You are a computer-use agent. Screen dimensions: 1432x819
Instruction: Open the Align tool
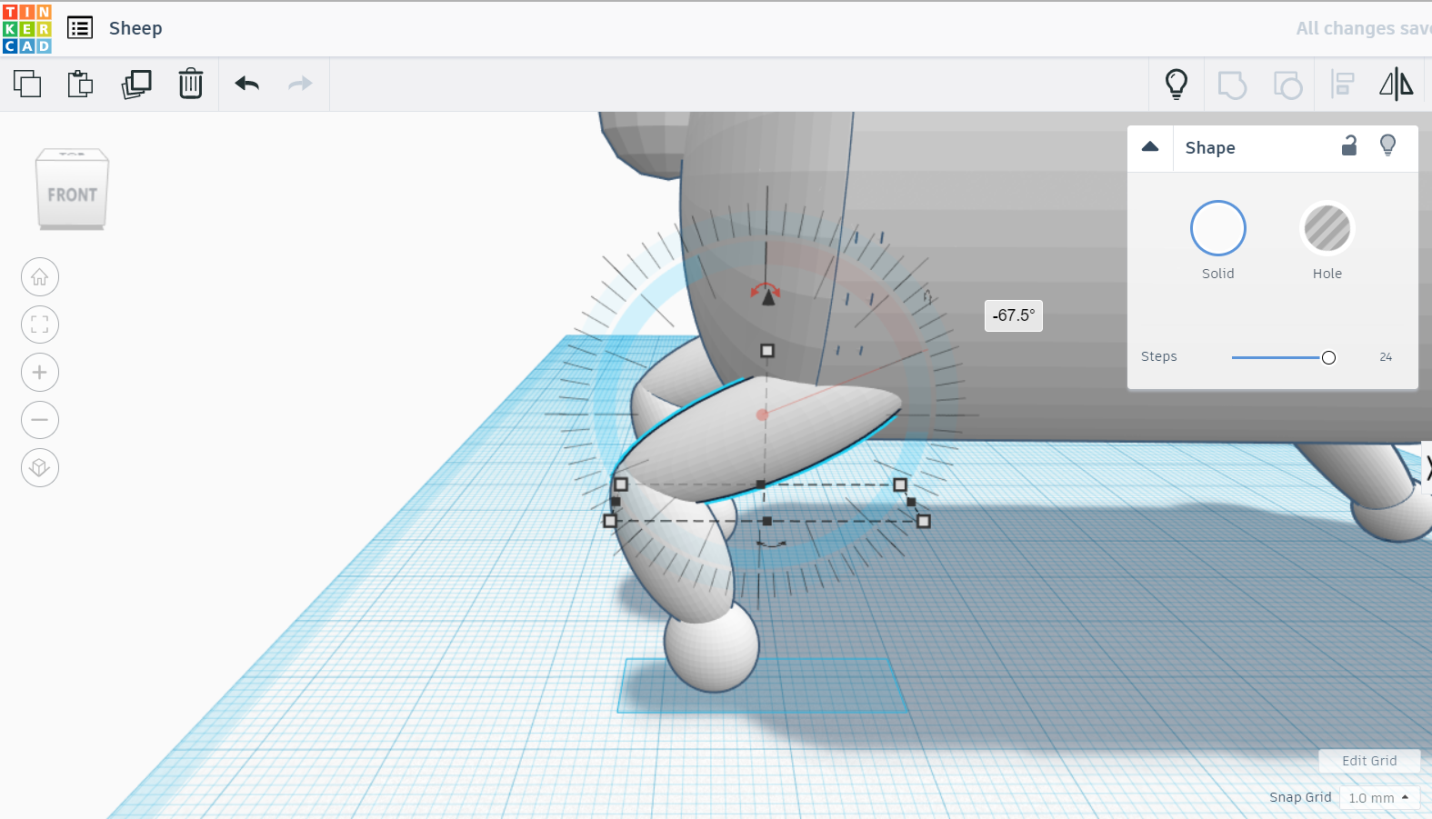point(1342,85)
